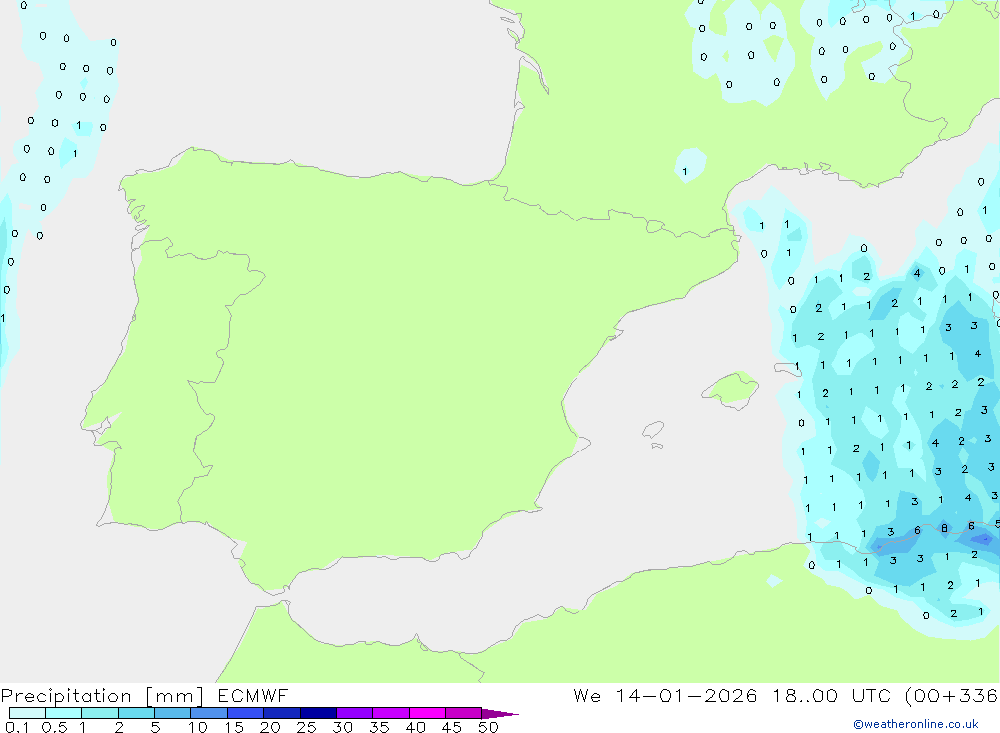Click the precipitation value '8' on the map

(945, 528)
